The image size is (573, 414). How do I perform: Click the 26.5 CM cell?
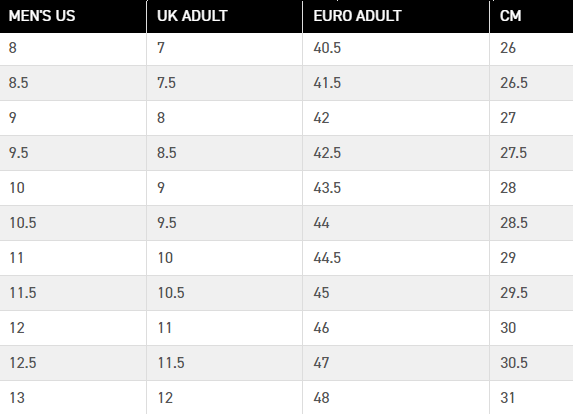pos(531,83)
